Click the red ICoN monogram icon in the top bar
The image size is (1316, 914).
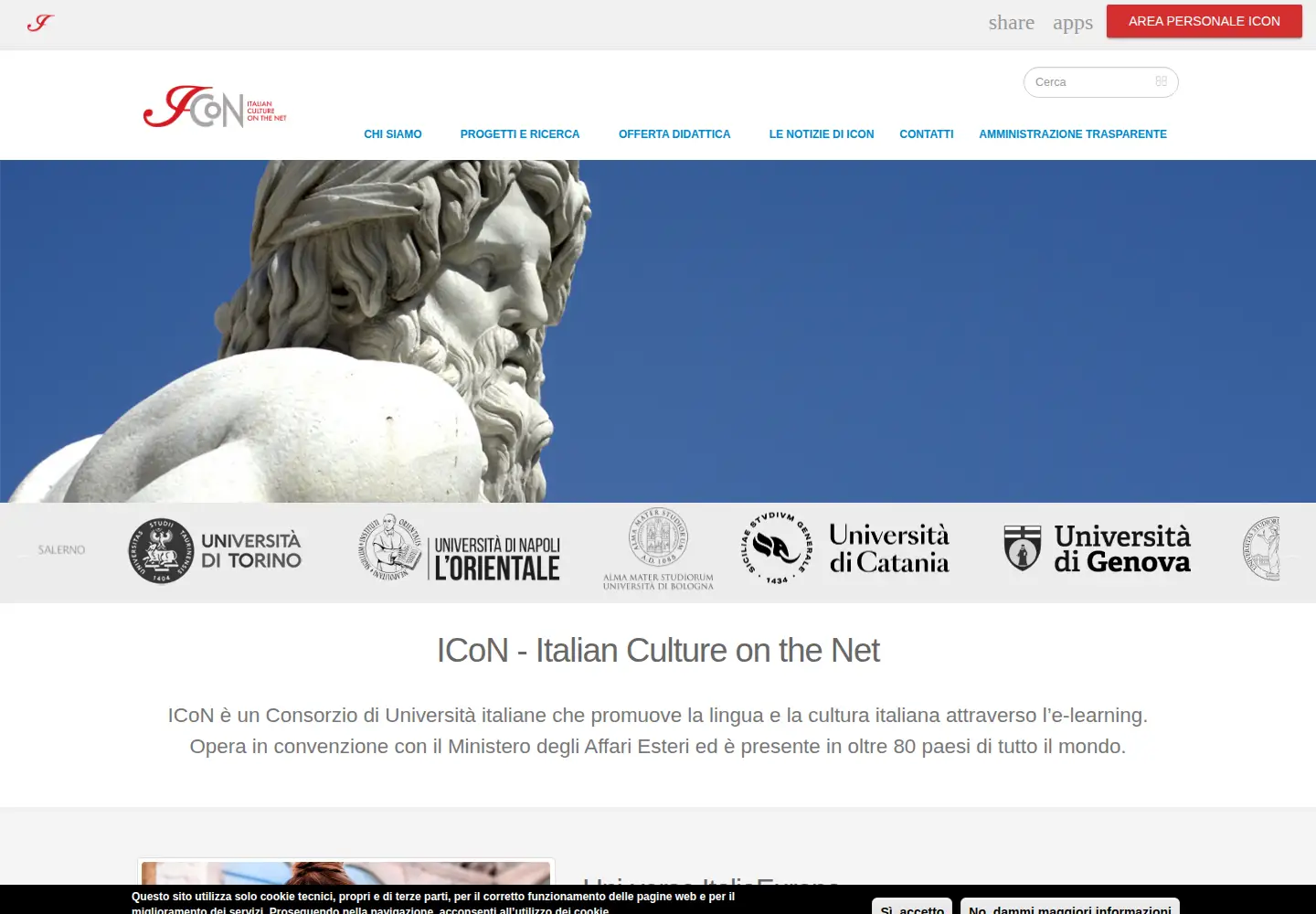tap(40, 23)
